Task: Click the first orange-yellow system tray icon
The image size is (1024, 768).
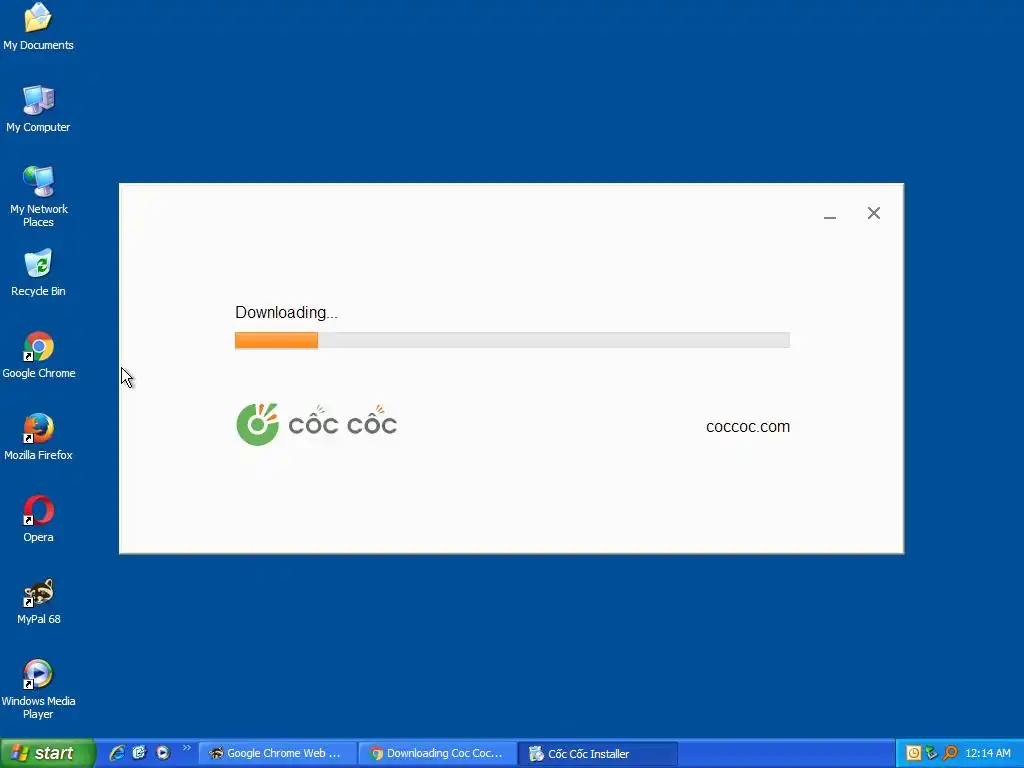Action: click(914, 754)
